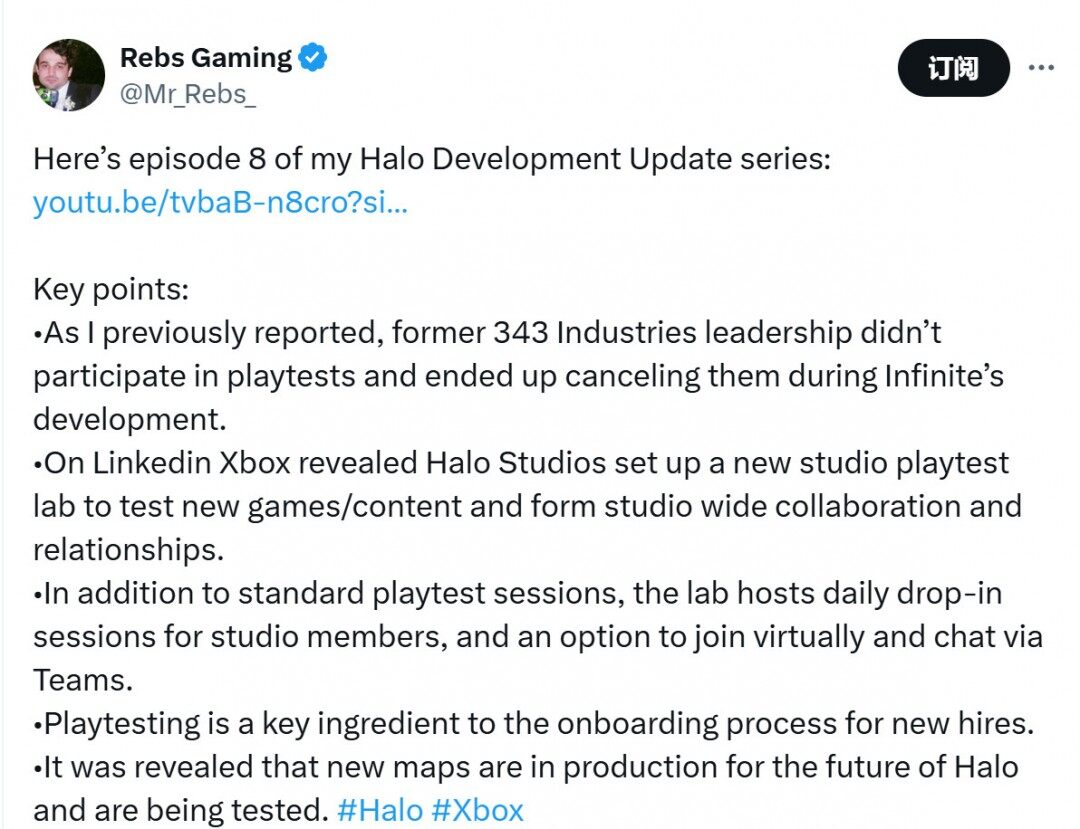This screenshot has height=829, width=1080.
Task: Open the youtu.be/tvbaB-n8cro video link
Action: (x=220, y=202)
